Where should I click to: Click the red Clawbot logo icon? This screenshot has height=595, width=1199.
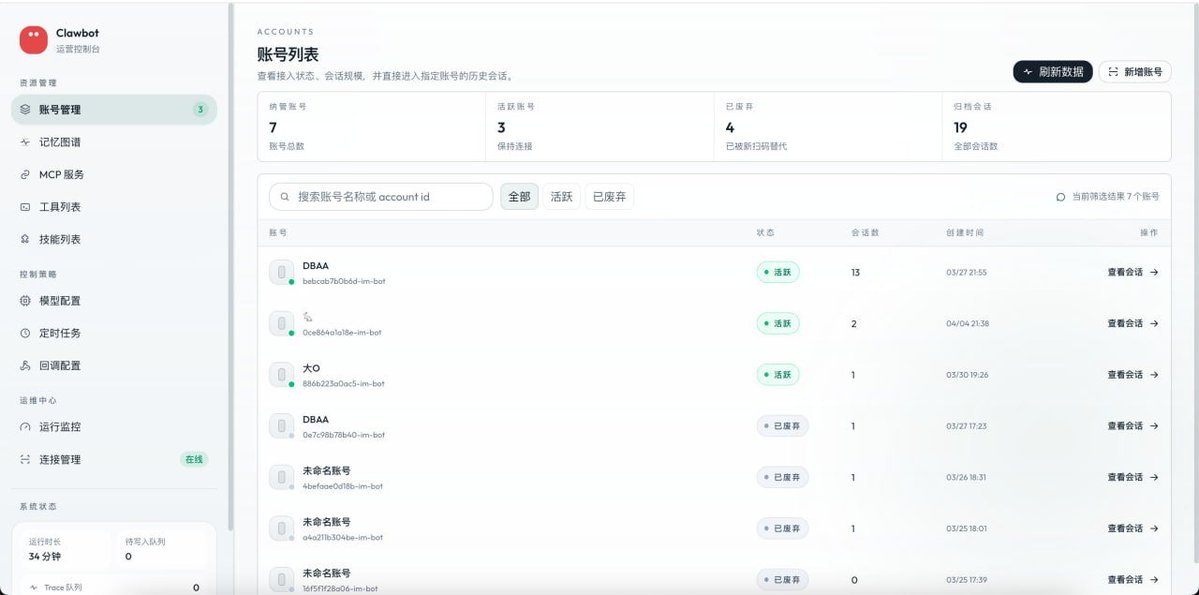(x=34, y=40)
